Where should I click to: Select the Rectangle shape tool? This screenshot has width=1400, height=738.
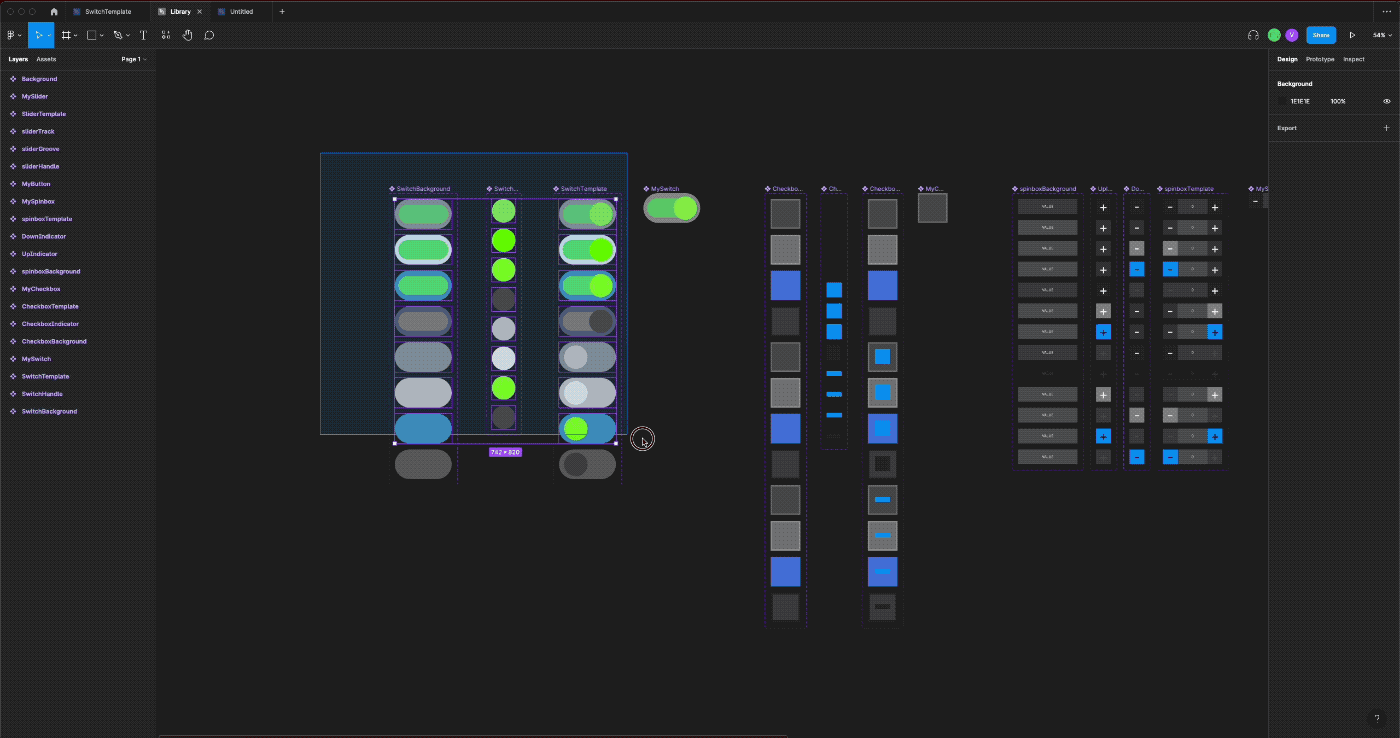point(91,35)
